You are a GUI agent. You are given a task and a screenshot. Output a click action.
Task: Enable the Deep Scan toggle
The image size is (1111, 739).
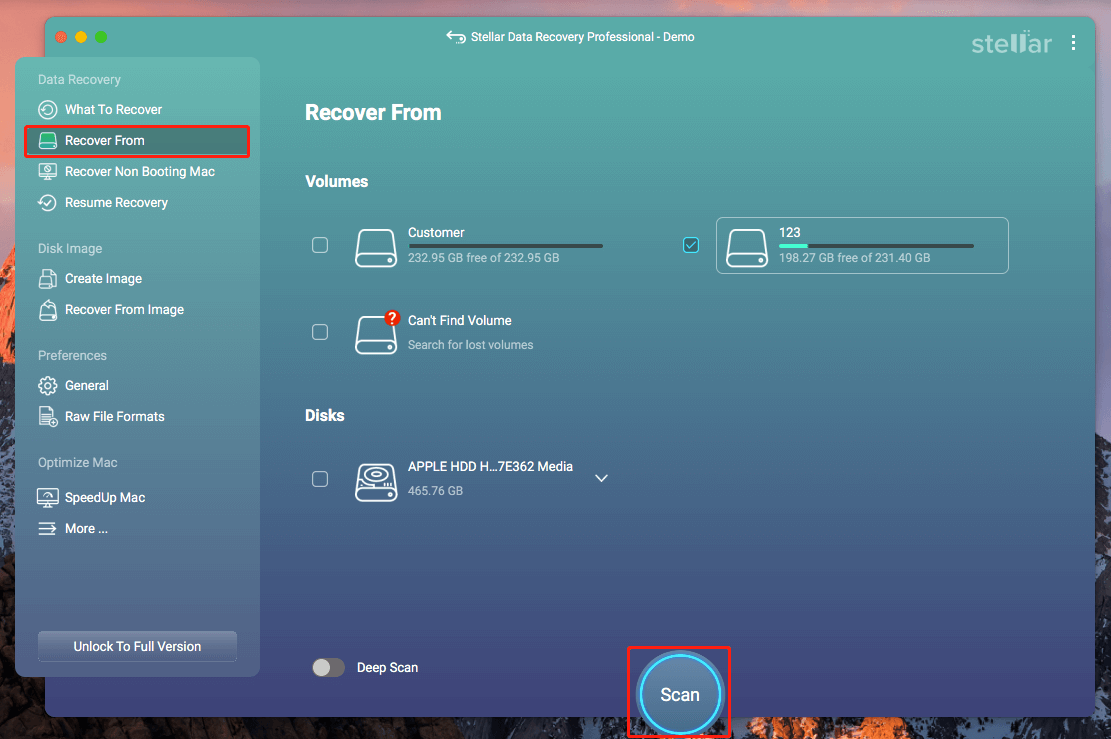tap(328, 667)
